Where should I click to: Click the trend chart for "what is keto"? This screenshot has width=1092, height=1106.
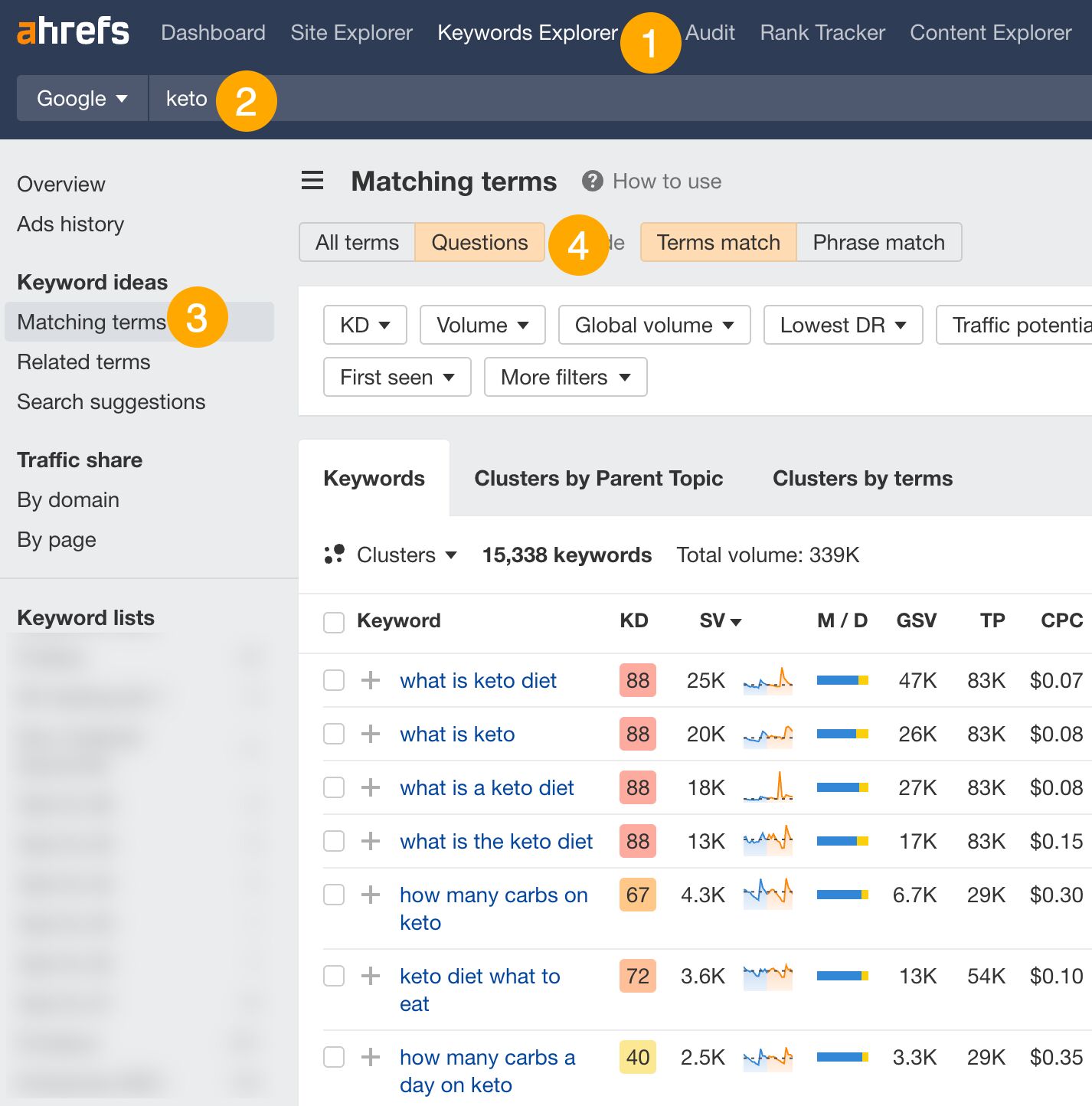click(x=767, y=734)
